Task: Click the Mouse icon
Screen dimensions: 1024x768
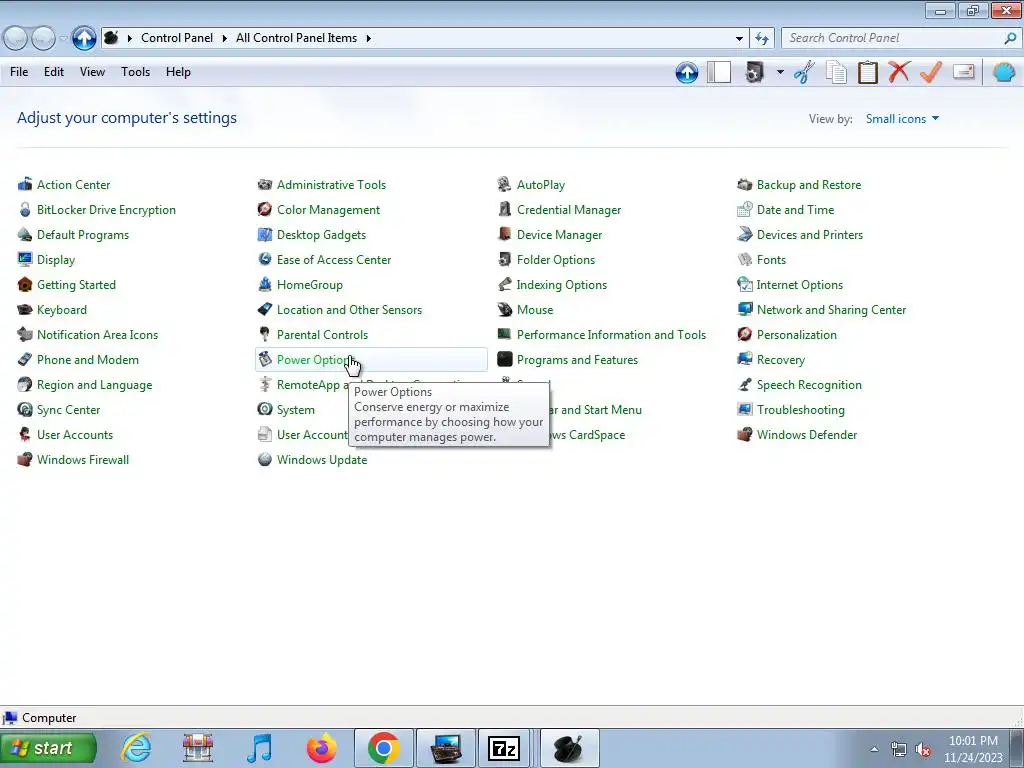Action: coord(504,310)
